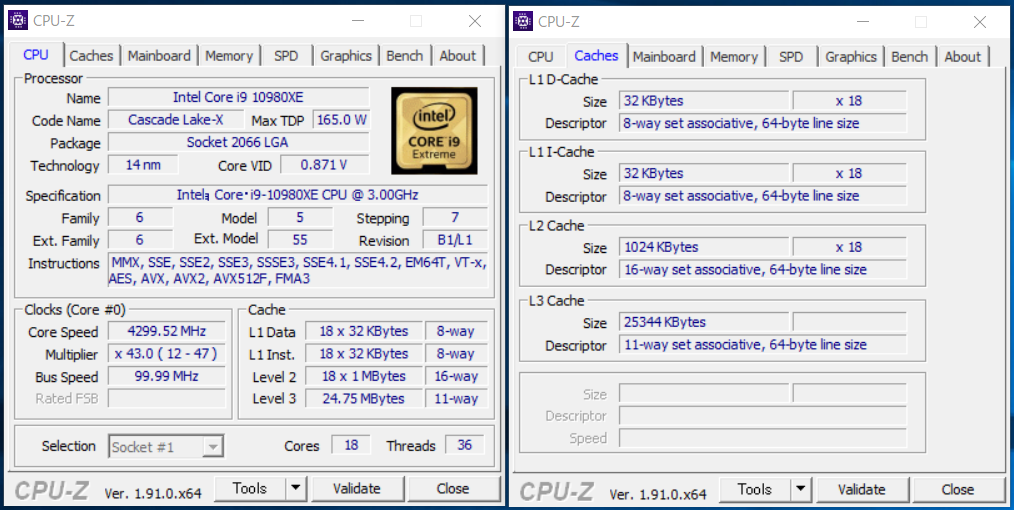Click Code Name value Cascade Lake-X
The height and width of the screenshot is (510, 1014).
click(x=176, y=120)
